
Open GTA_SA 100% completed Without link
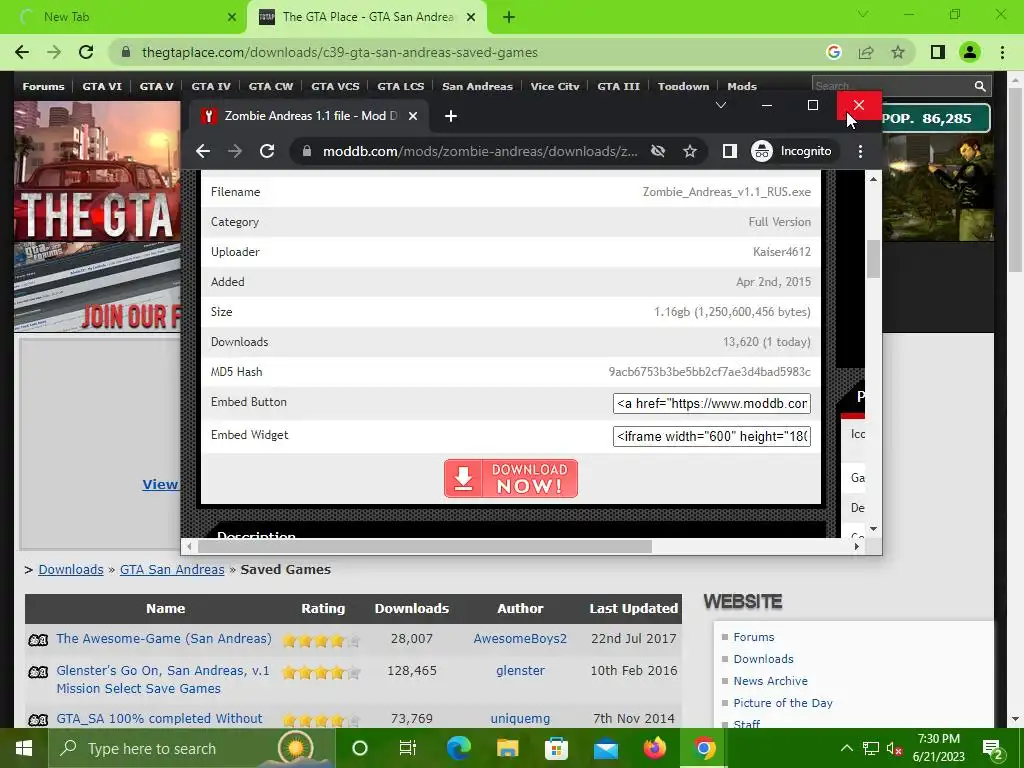pyautogui.click(x=159, y=718)
